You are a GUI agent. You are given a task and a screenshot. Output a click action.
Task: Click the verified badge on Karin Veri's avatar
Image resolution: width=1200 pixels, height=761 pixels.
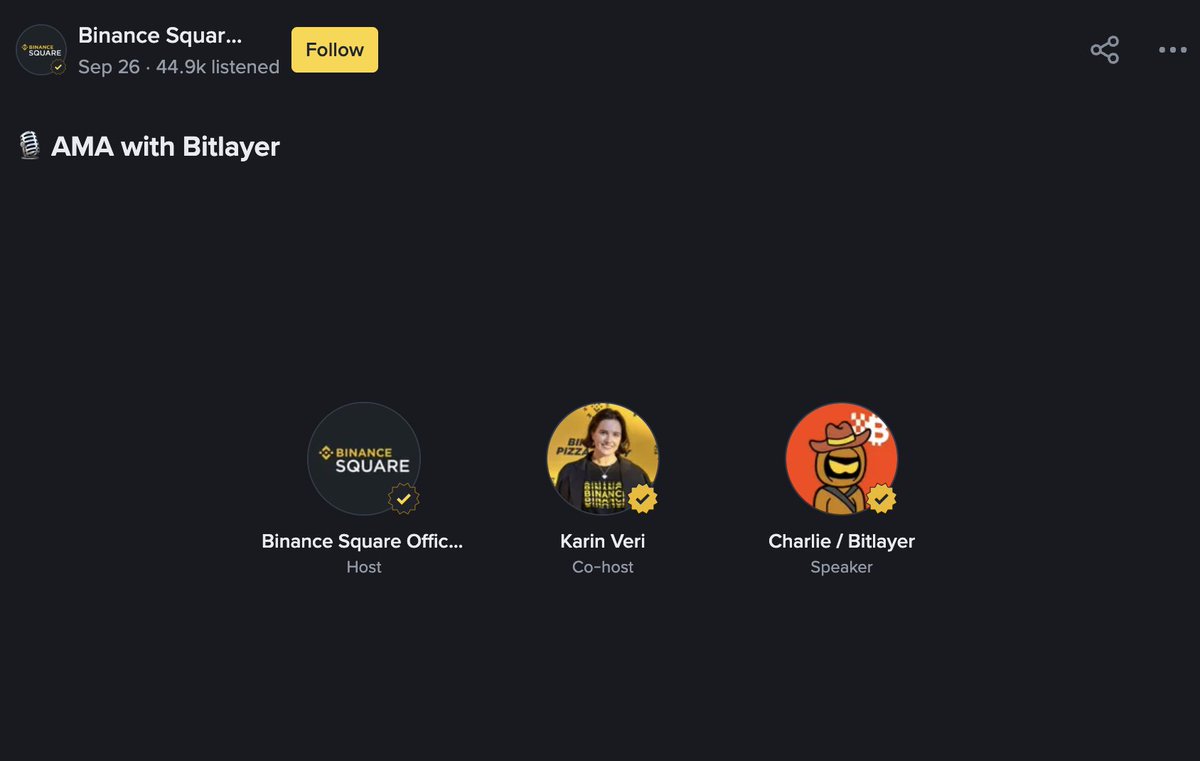(x=642, y=498)
